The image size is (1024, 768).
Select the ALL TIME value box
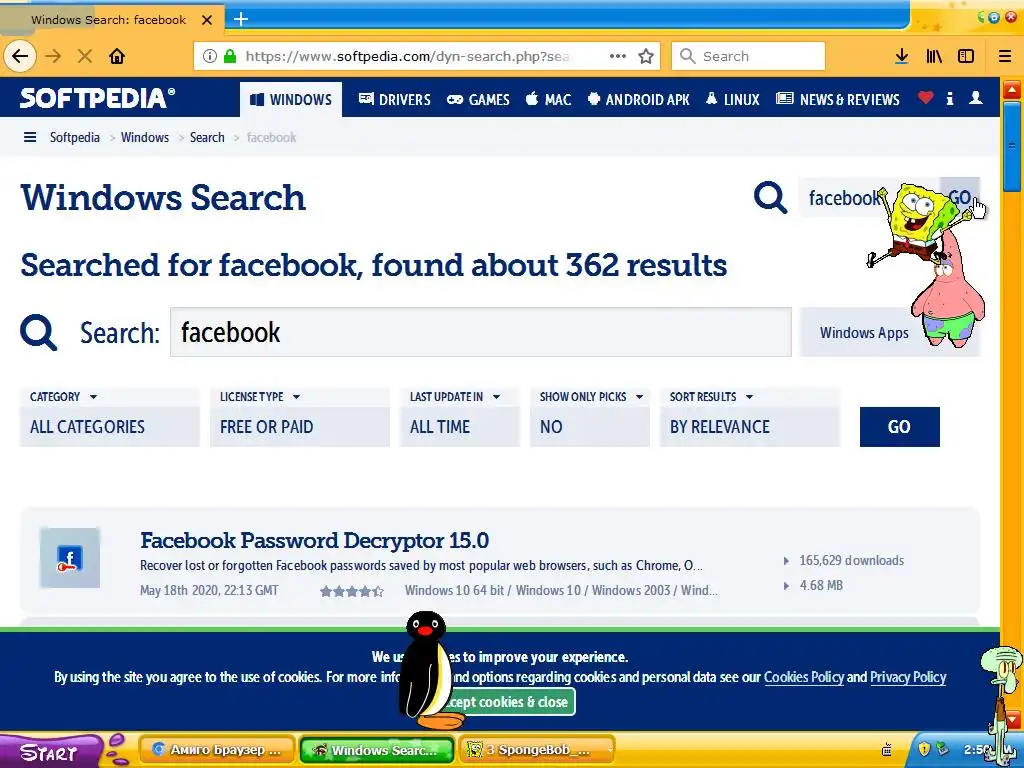[460, 426]
